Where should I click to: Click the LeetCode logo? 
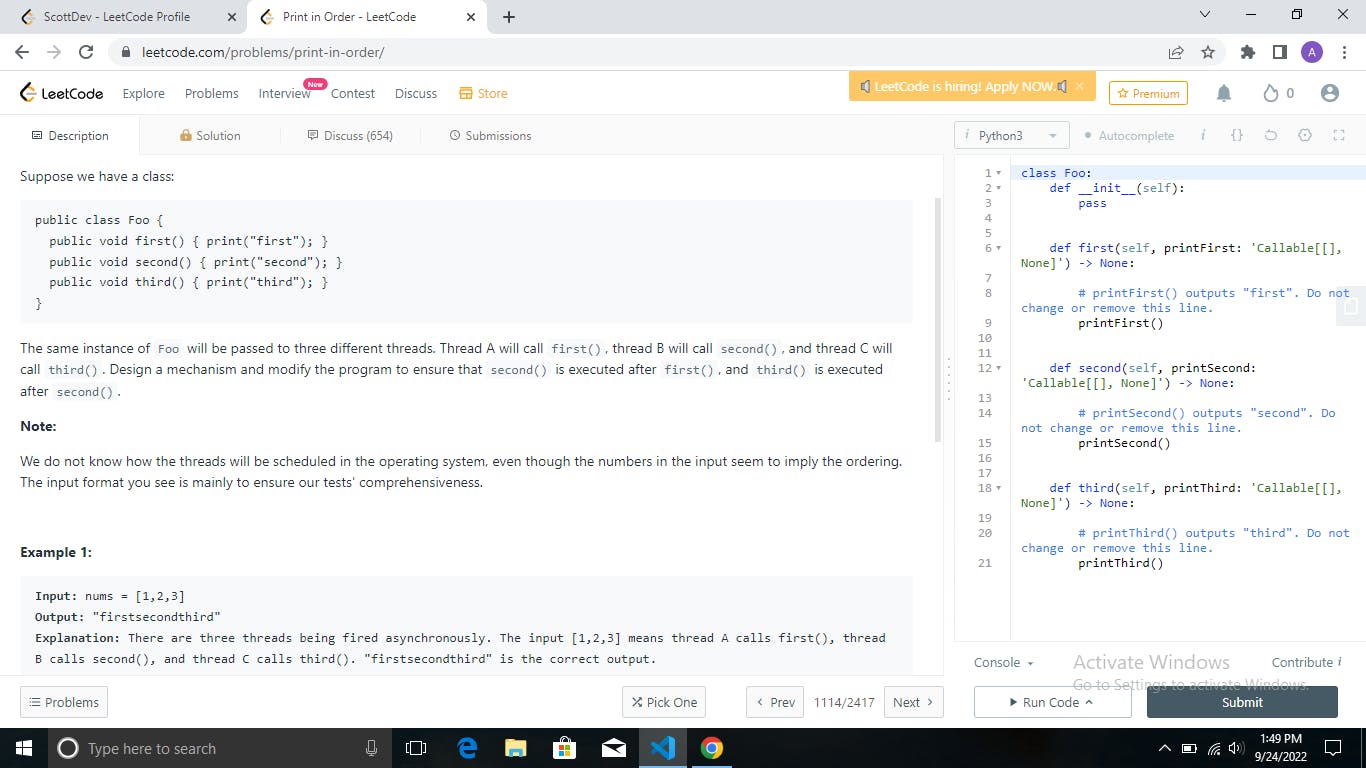[61, 93]
